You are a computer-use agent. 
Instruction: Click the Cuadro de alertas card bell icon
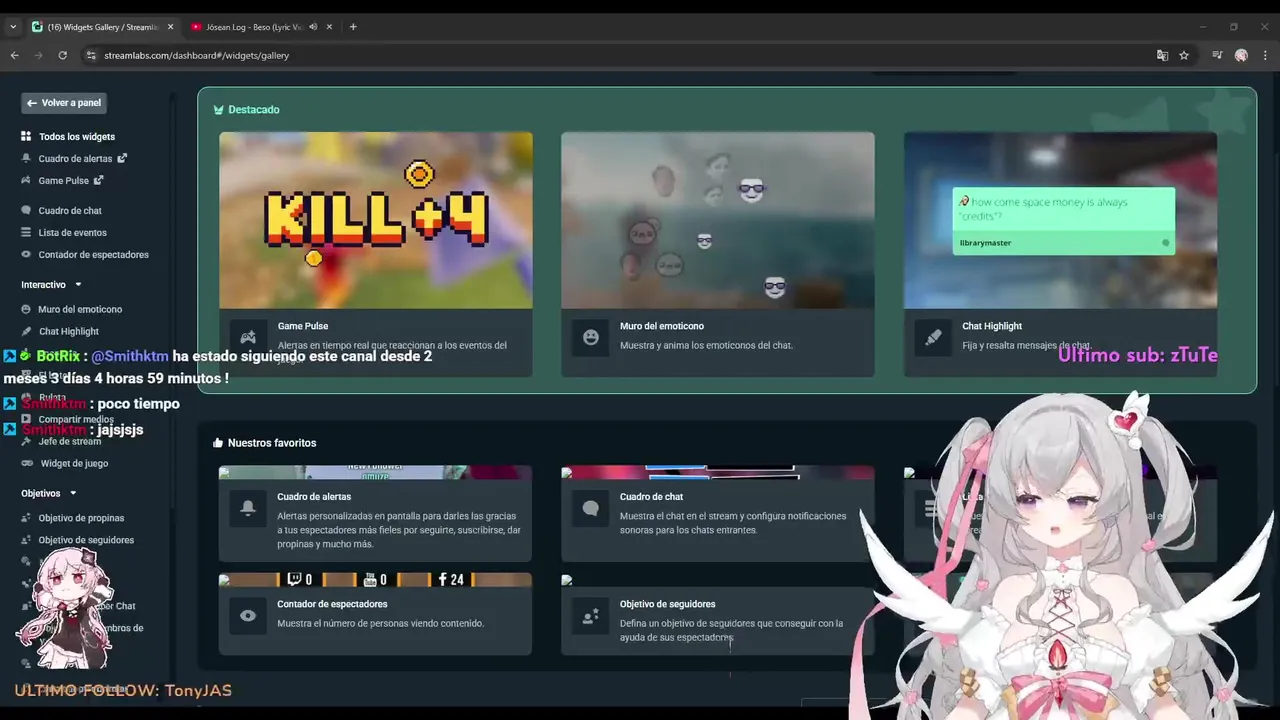pyautogui.click(x=248, y=508)
